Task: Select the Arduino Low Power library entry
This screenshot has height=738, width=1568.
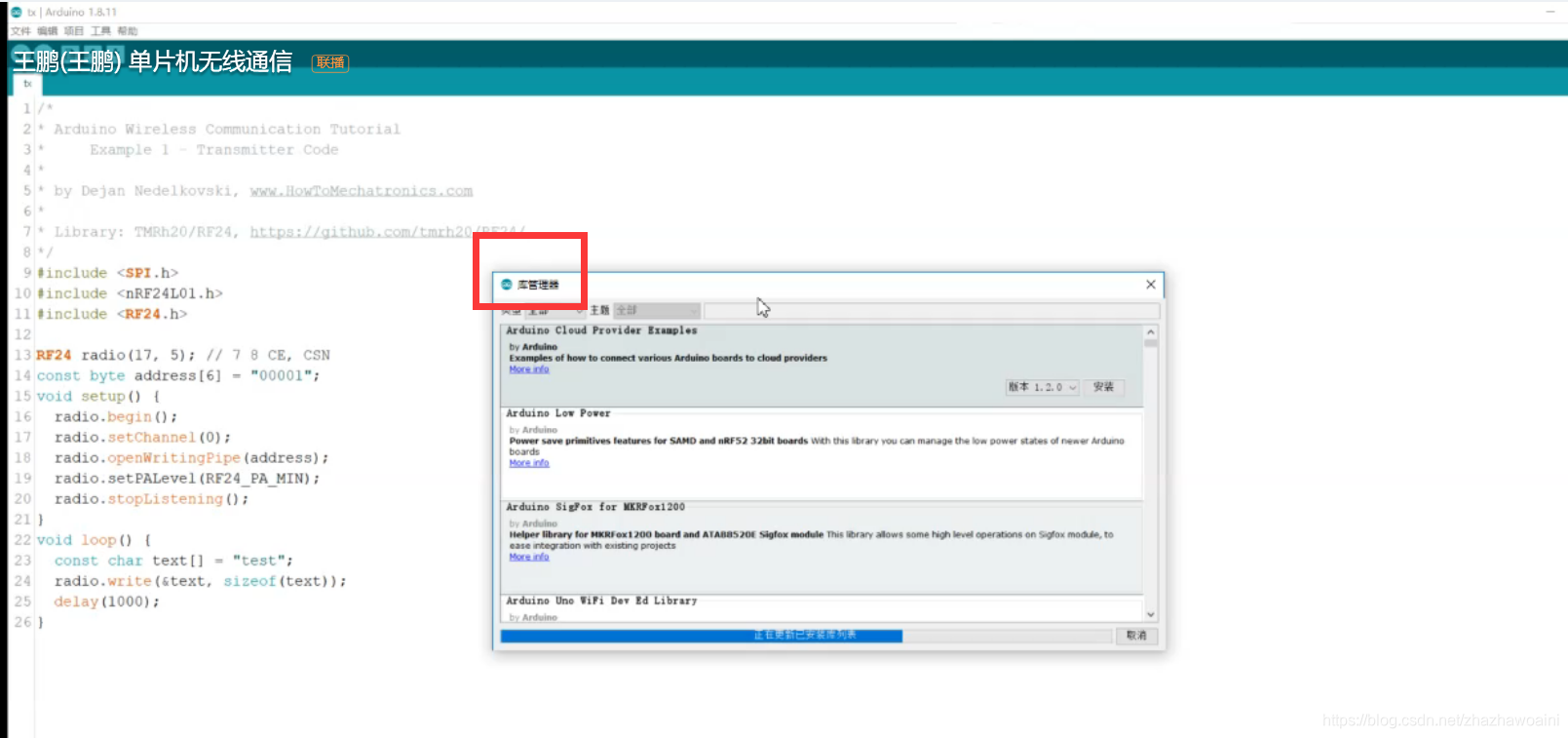Action: (821, 454)
